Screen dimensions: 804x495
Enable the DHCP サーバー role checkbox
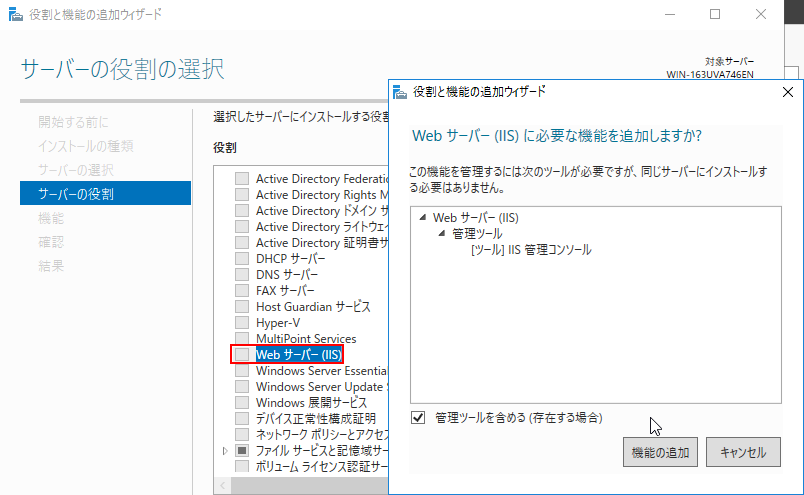click(241, 259)
